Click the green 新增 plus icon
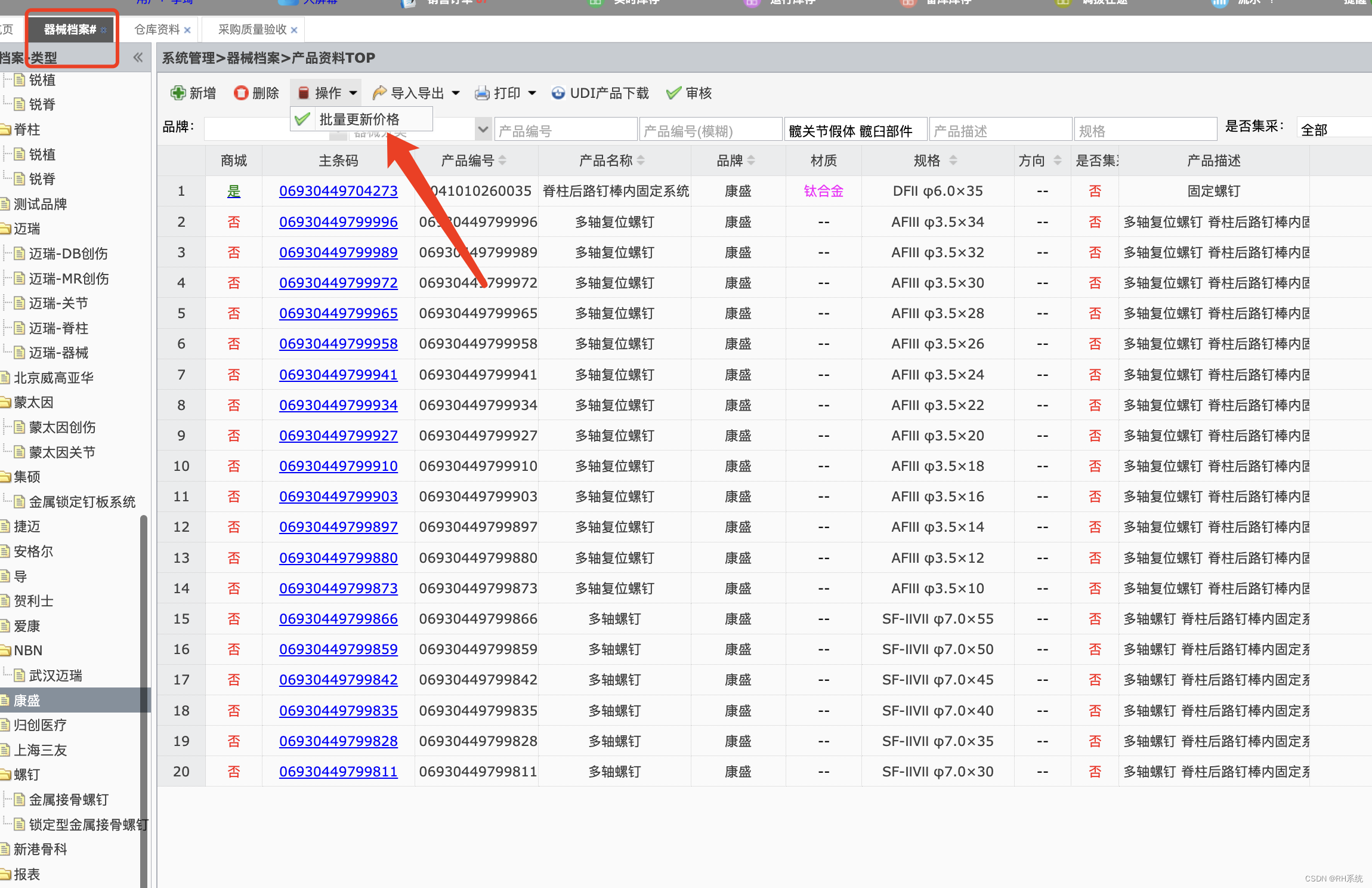The width and height of the screenshot is (1372, 888). [178, 93]
